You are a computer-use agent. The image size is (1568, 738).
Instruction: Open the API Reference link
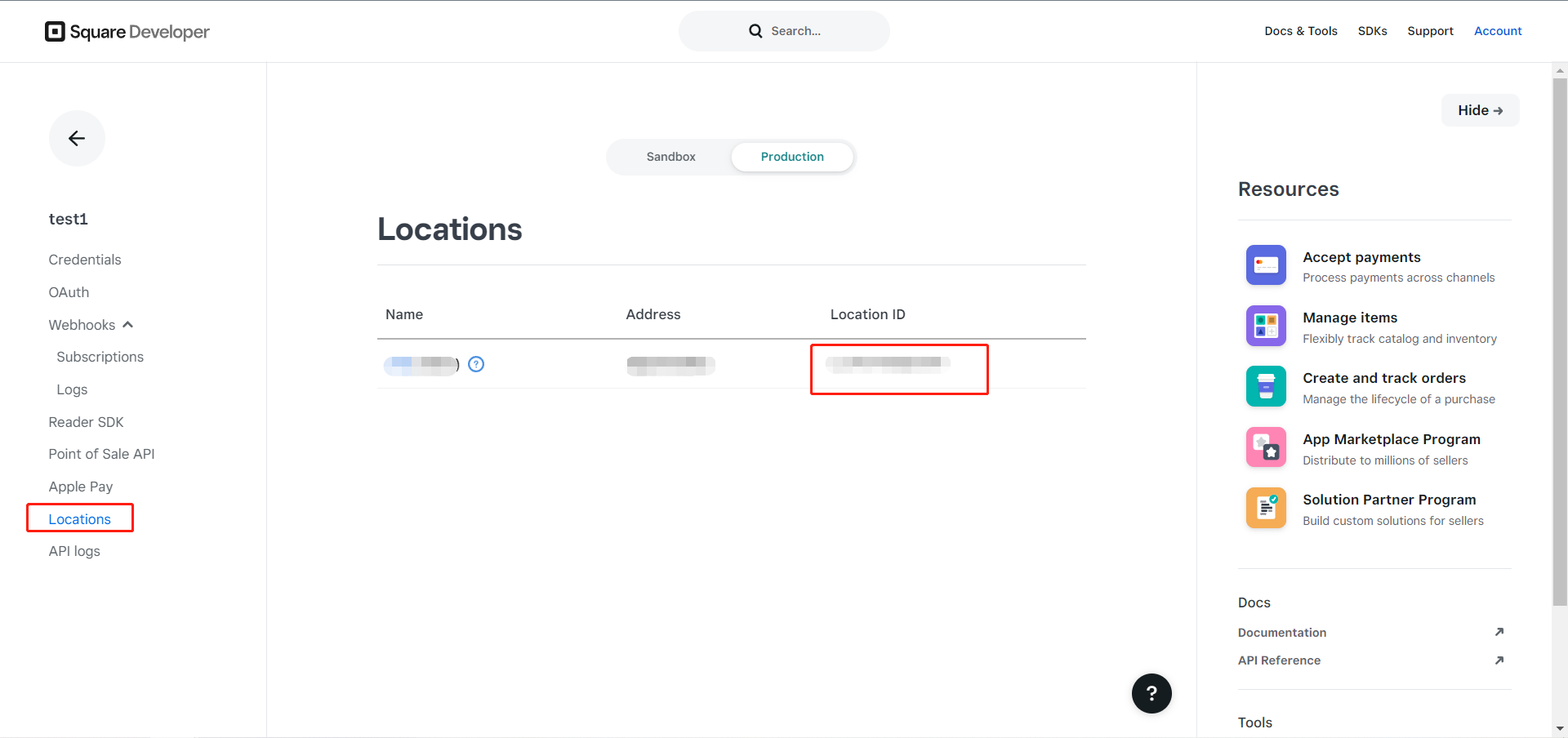click(x=1279, y=660)
